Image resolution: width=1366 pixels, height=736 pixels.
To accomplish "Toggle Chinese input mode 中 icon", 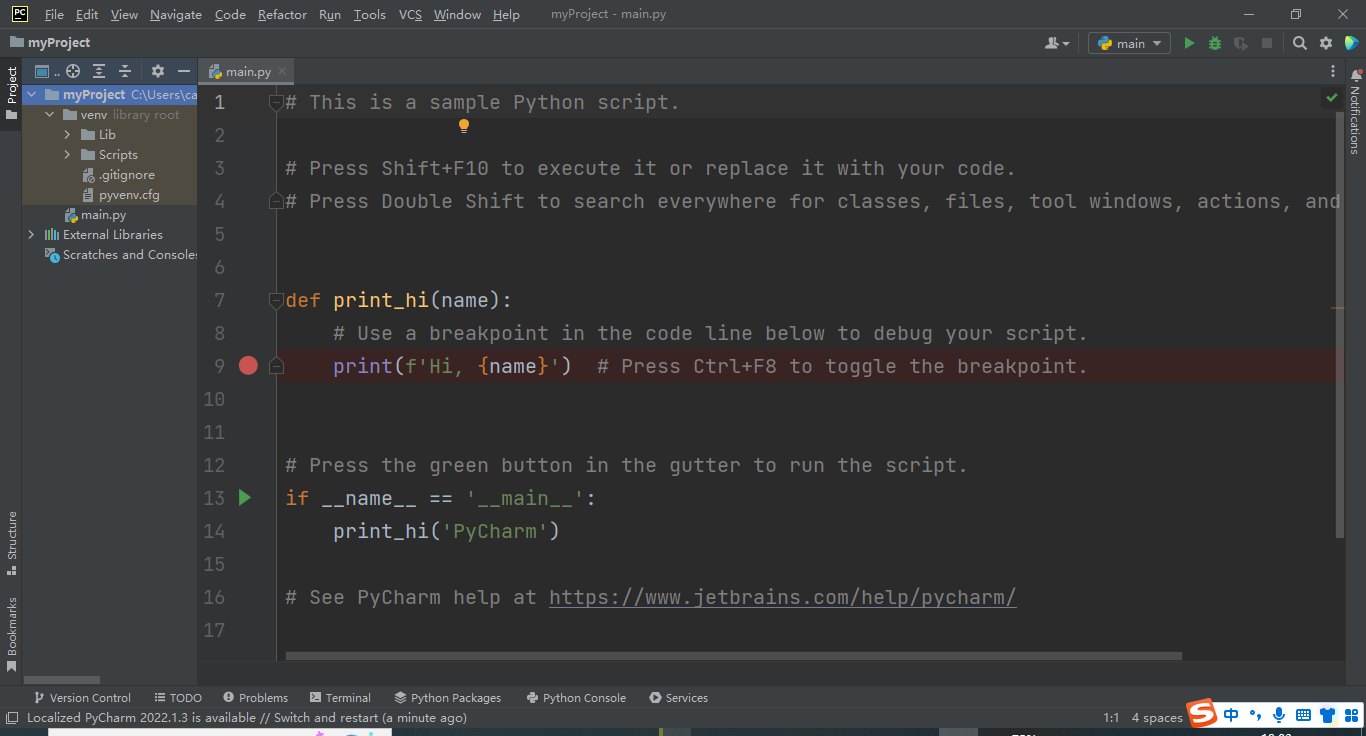I will coord(1231,715).
